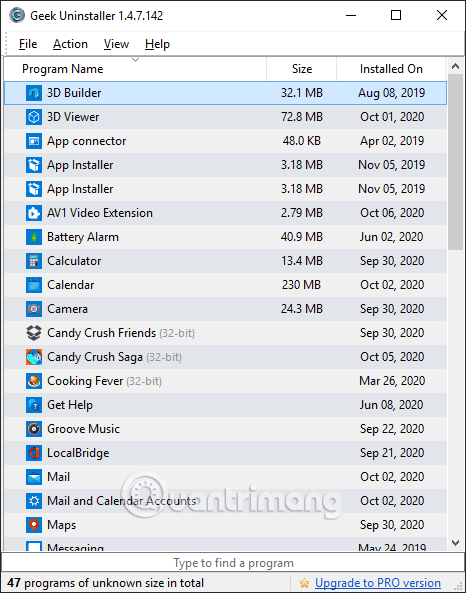Click the Groove Music disc icon
Screen dimensions: 466x593
click(x=34, y=429)
